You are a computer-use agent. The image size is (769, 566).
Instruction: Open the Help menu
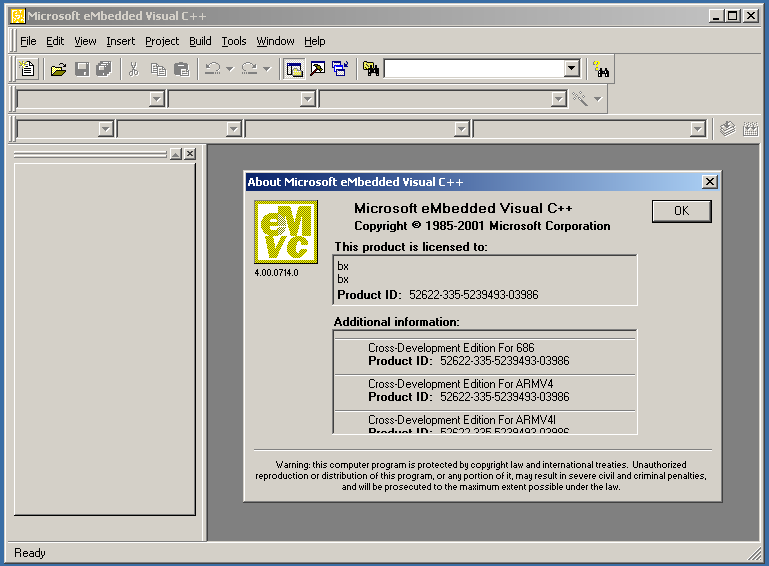[314, 41]
